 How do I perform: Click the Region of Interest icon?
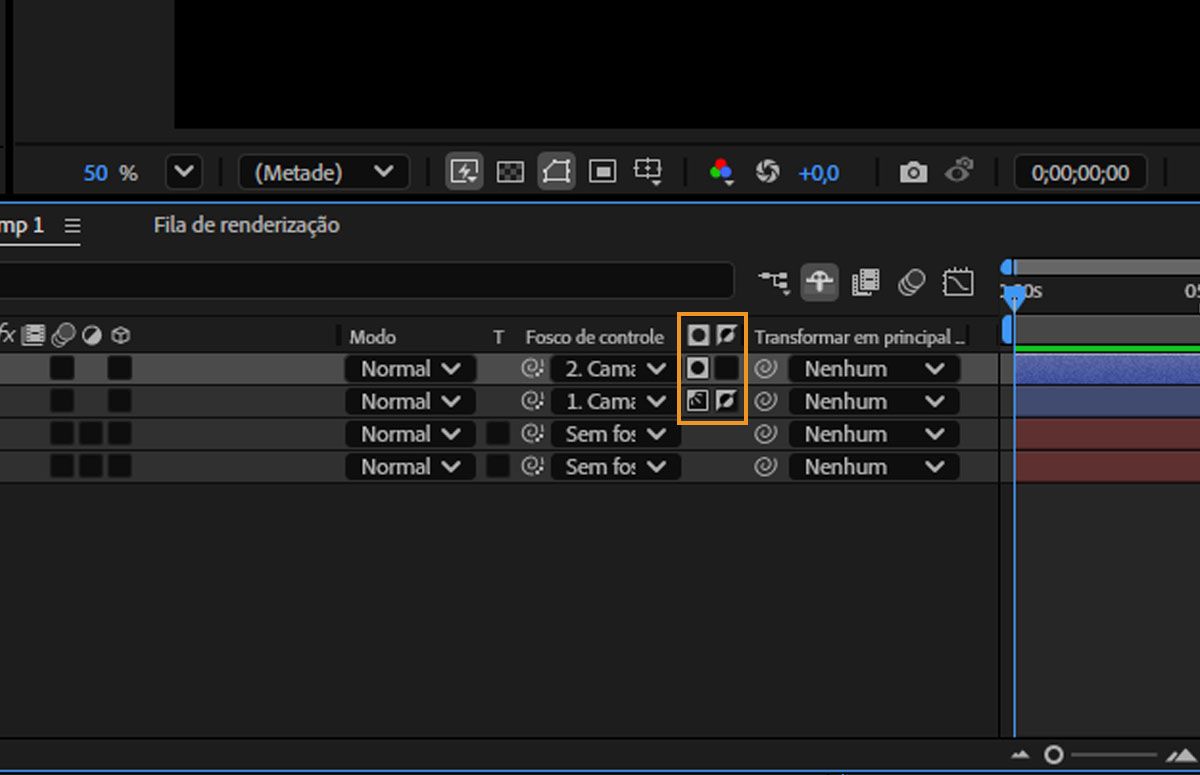click(602, 172)
